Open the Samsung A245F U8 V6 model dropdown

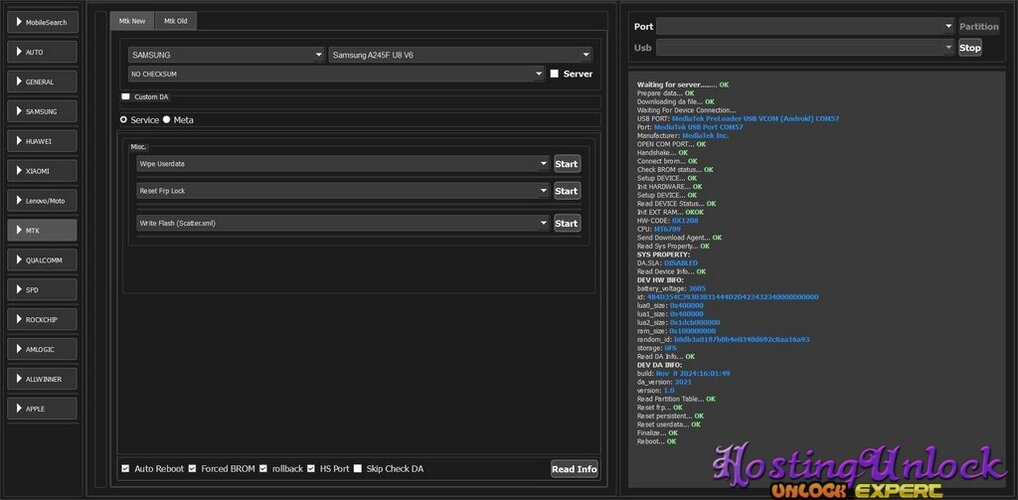[x=460, y=55]
